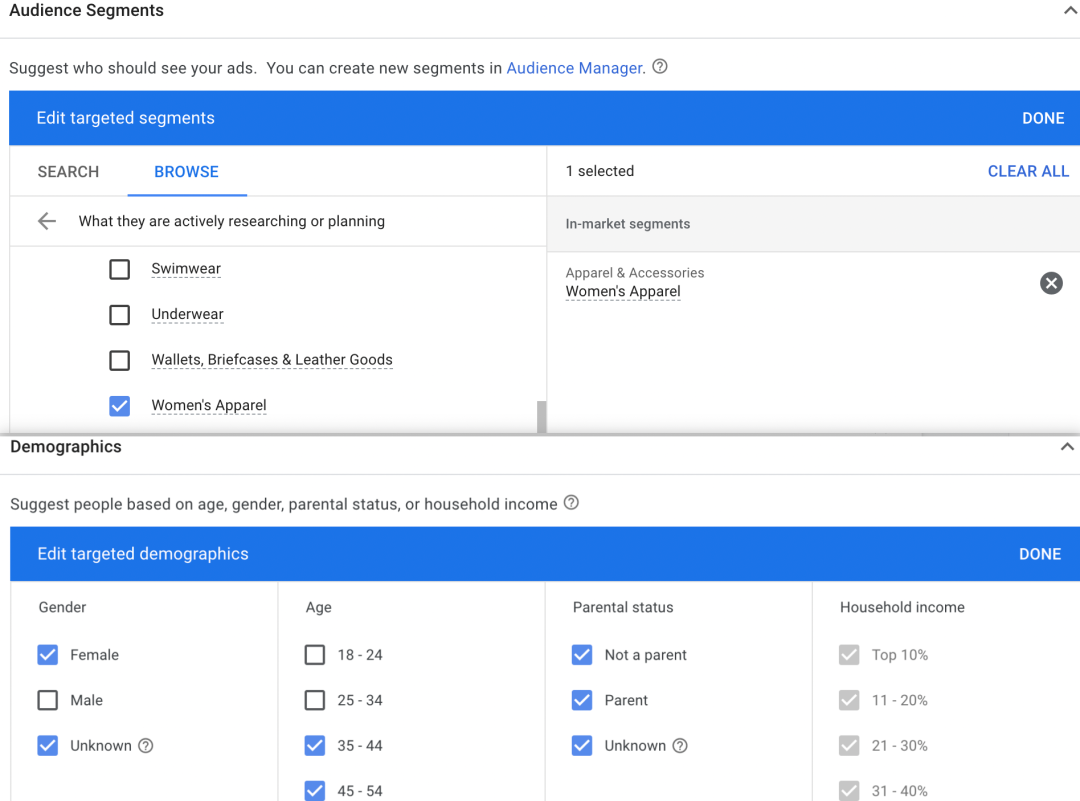The width and height of the screenshot is (1080, 801).
Task: Go back using the left arrow
Action: pyautogui.click(x=47, y=221)
